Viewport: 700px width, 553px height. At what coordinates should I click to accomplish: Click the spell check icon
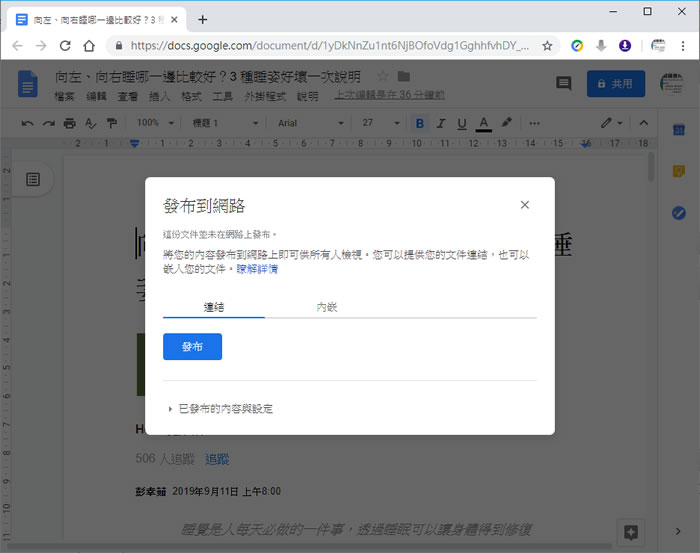pyautogui.click(x=91, y=123)
